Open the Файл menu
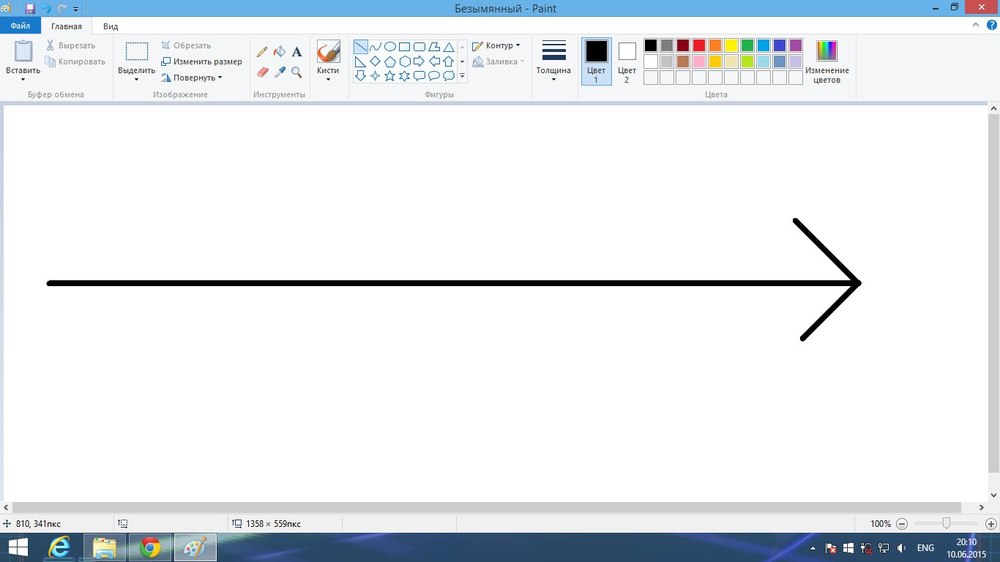1000x562 pixels. pos(20,26)
